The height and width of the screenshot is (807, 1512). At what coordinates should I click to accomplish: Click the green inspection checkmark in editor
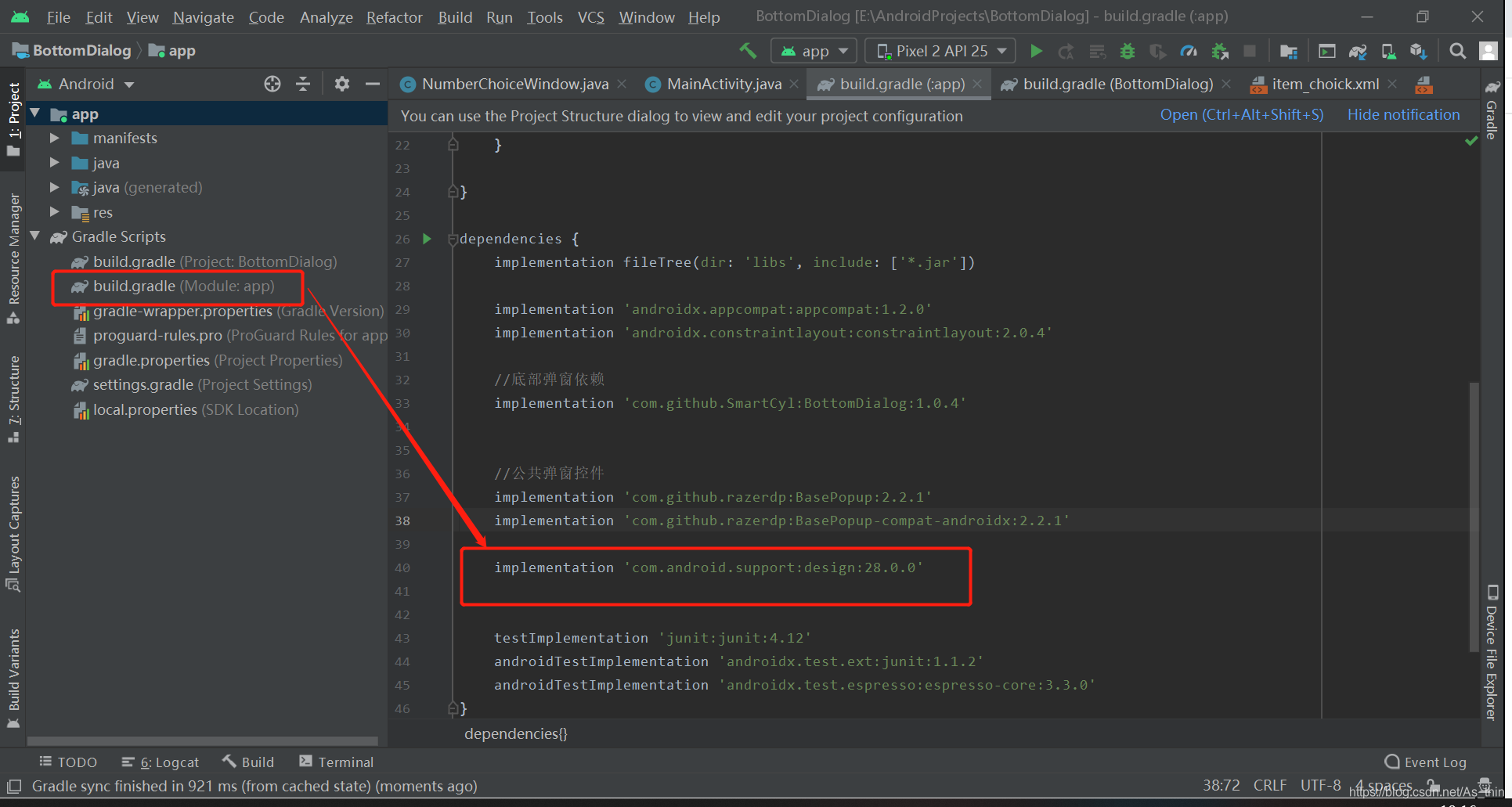tap(1471, 141)
